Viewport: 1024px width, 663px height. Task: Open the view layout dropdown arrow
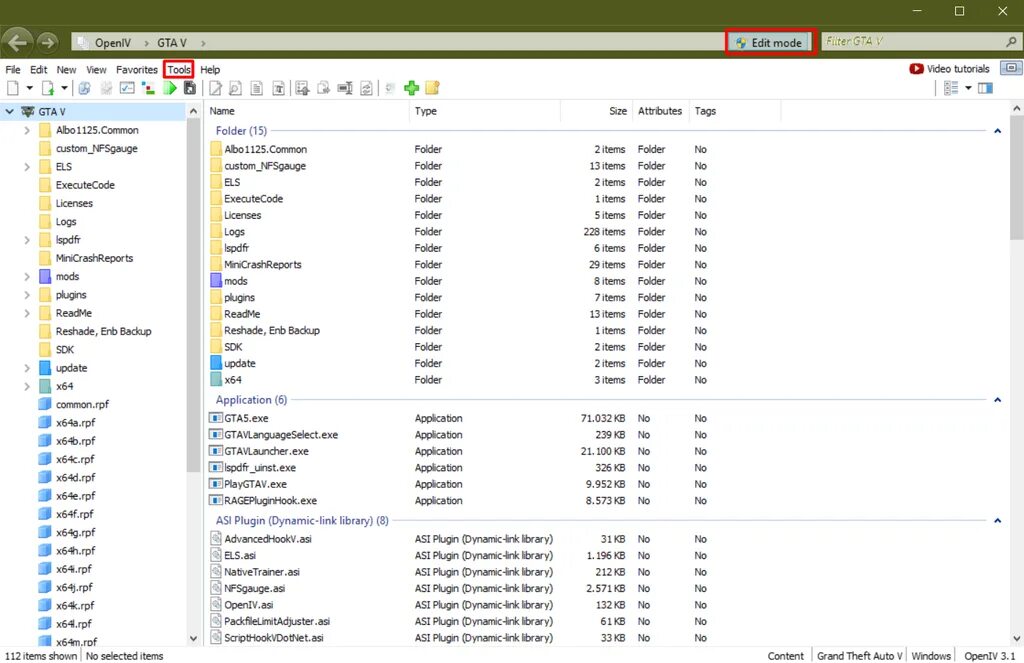(968, 88)
